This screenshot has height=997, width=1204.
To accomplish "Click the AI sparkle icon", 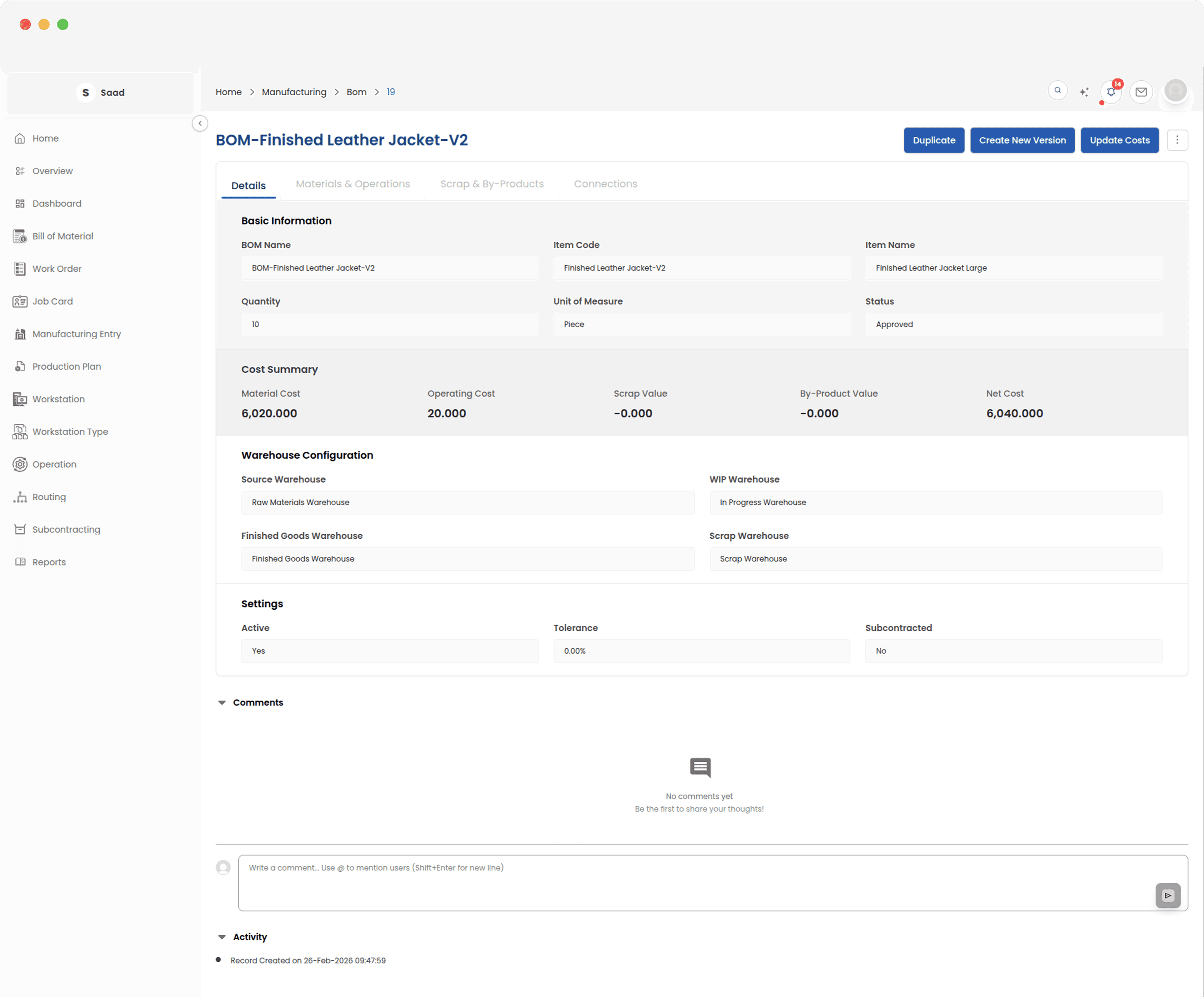I will [x=1084, y=92].
